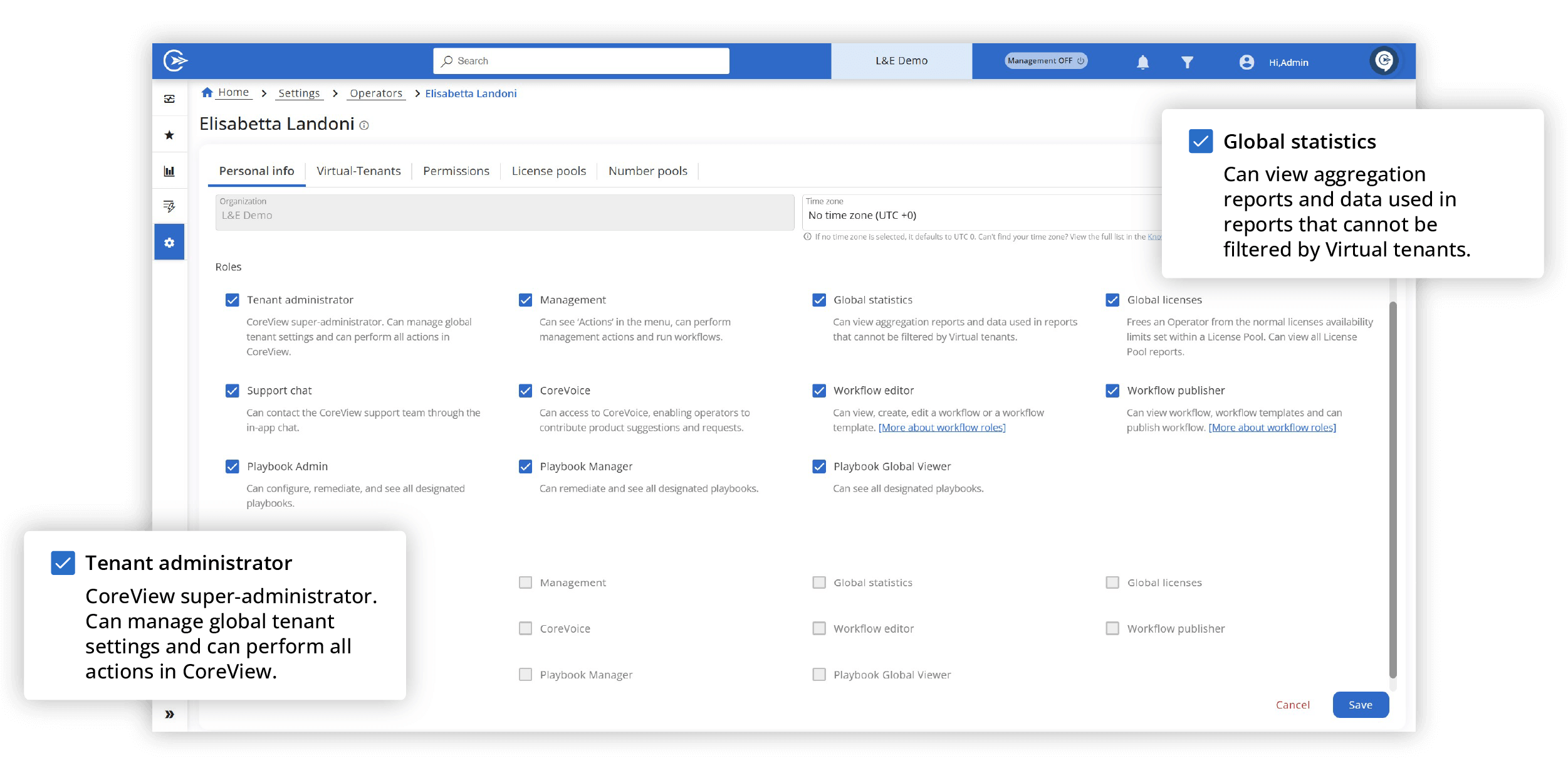This screenshot has width=1568, height=775.
Task: Click the Cancel button
Action: coord(1292,705)
